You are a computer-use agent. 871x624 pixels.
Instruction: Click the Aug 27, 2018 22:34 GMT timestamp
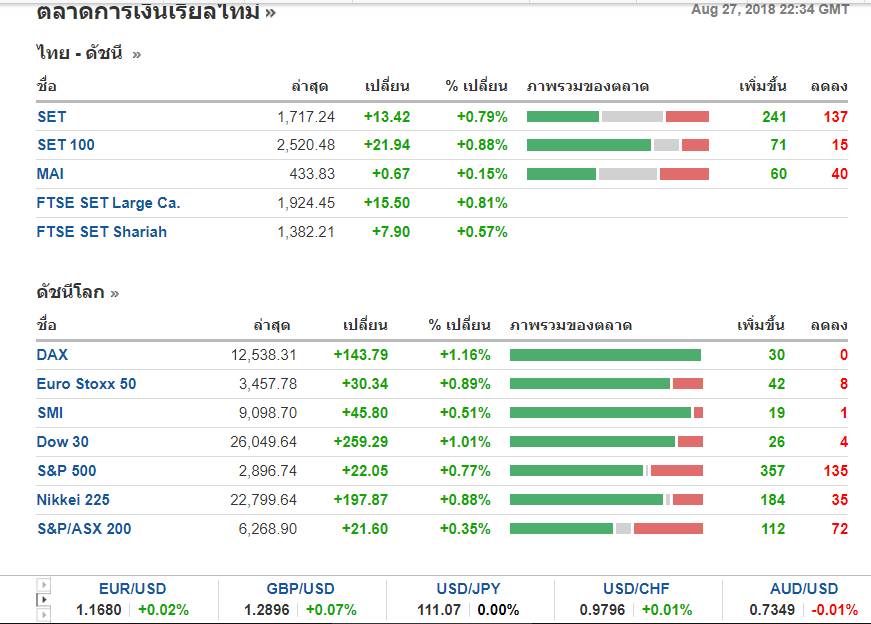pyautogui.click(x=770, y=9)
